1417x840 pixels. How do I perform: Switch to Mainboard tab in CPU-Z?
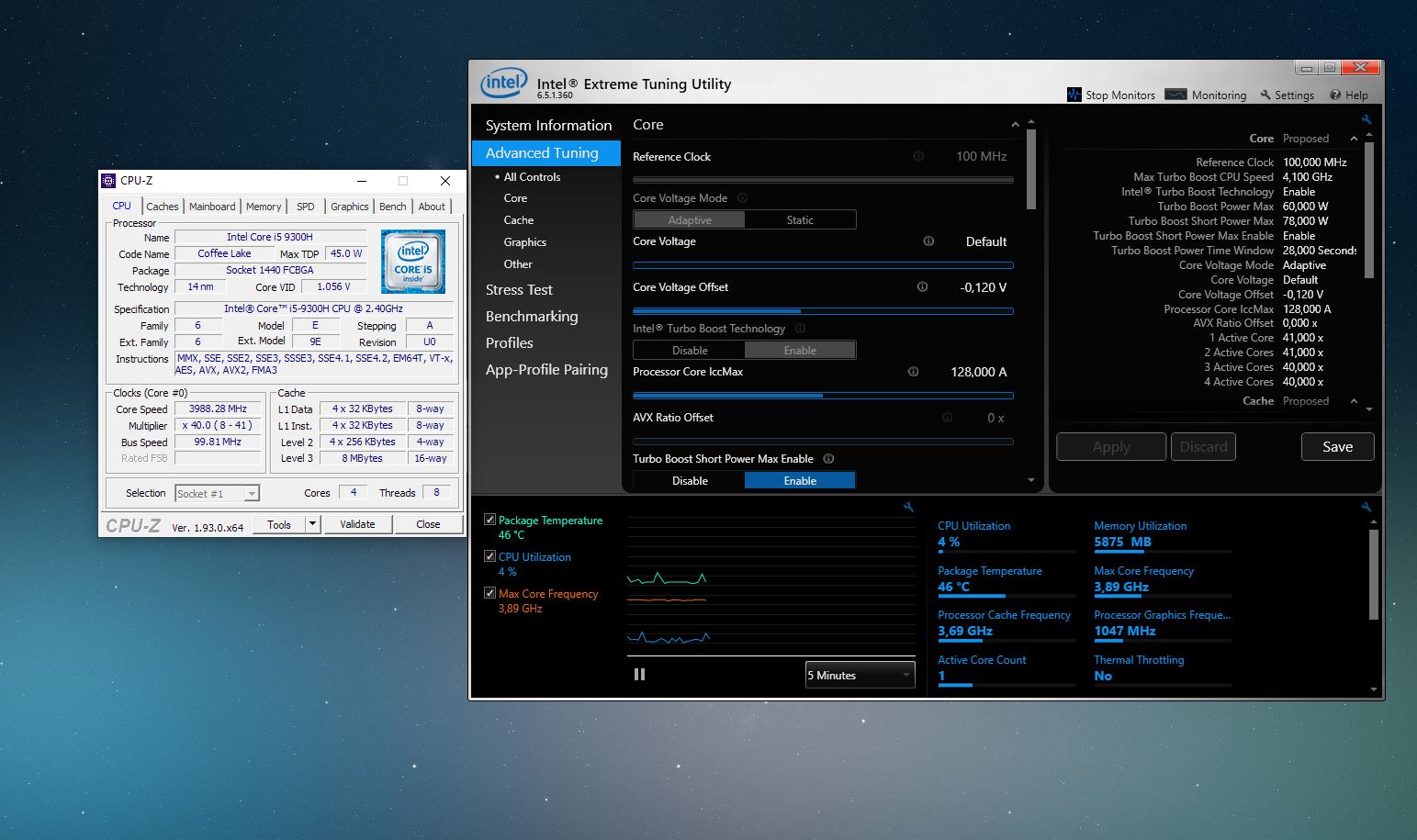pos(212,207)
